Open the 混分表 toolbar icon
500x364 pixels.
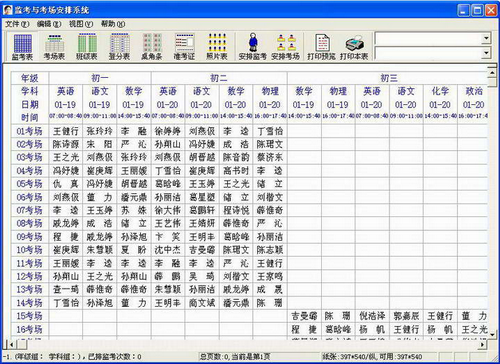click(x=119, y=47)
